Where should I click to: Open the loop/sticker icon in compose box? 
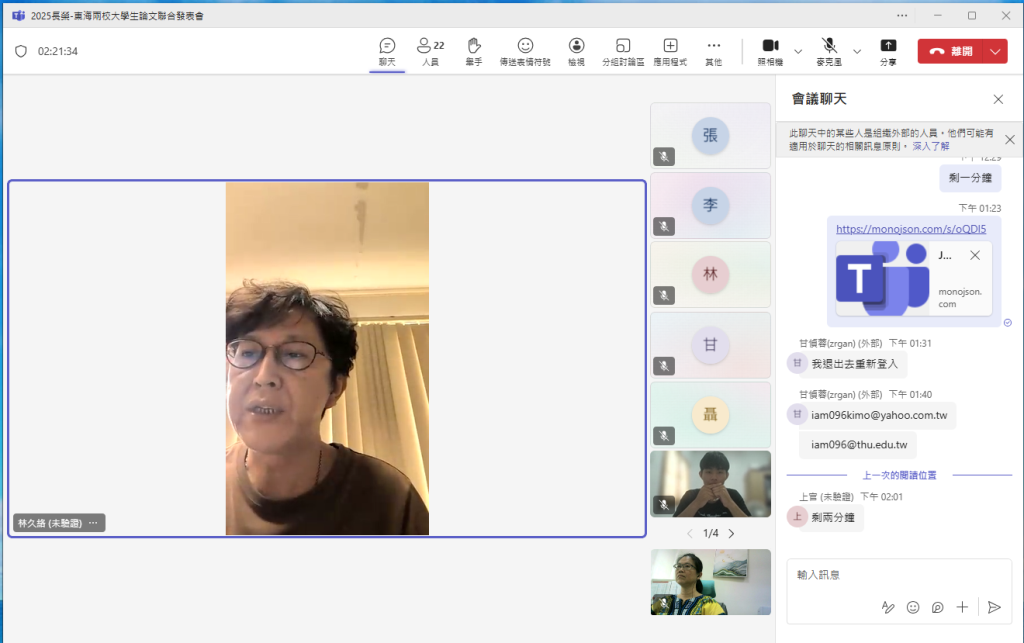tap(937, 607)
